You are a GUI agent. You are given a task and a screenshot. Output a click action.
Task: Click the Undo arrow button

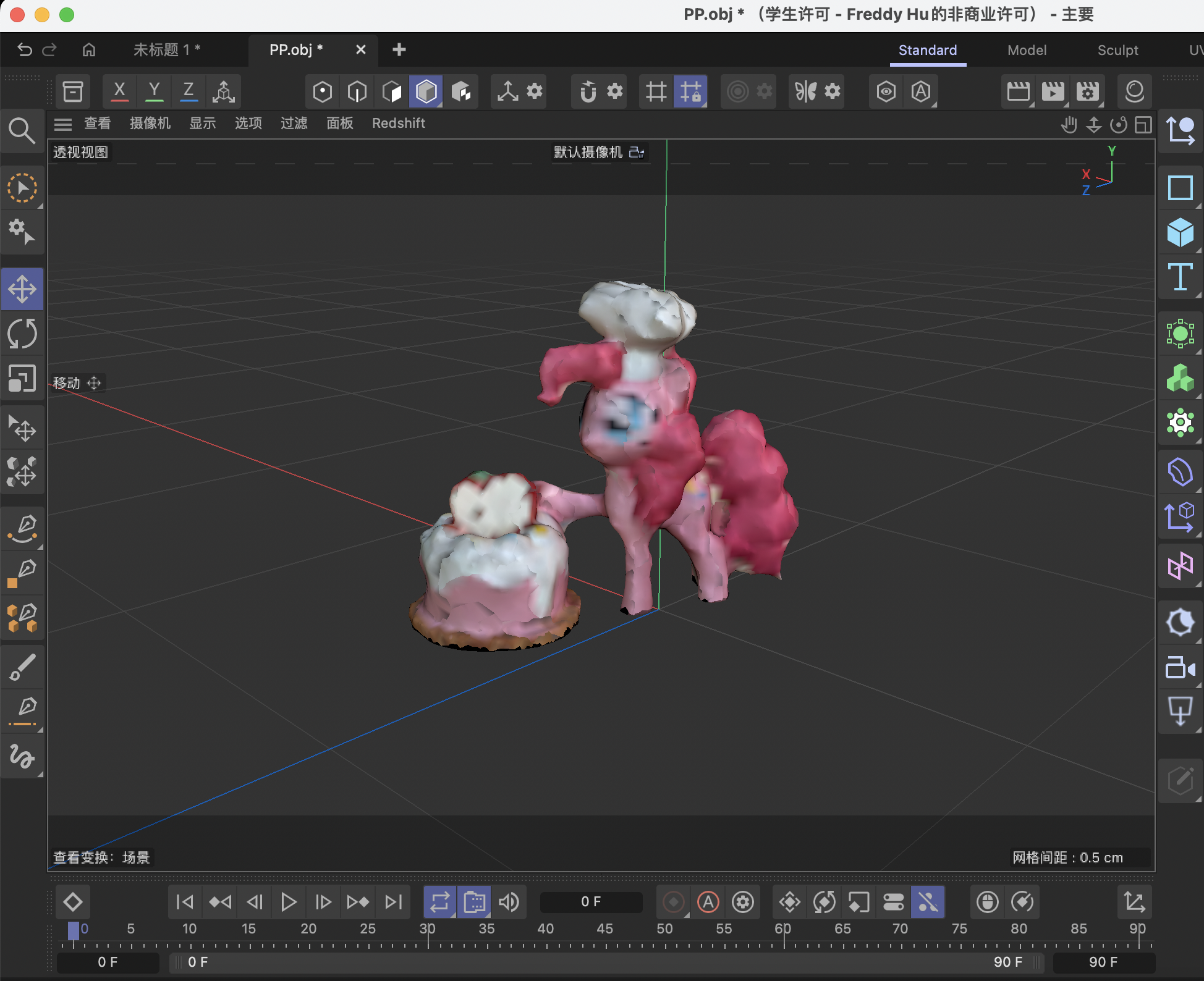click(24, 49)
